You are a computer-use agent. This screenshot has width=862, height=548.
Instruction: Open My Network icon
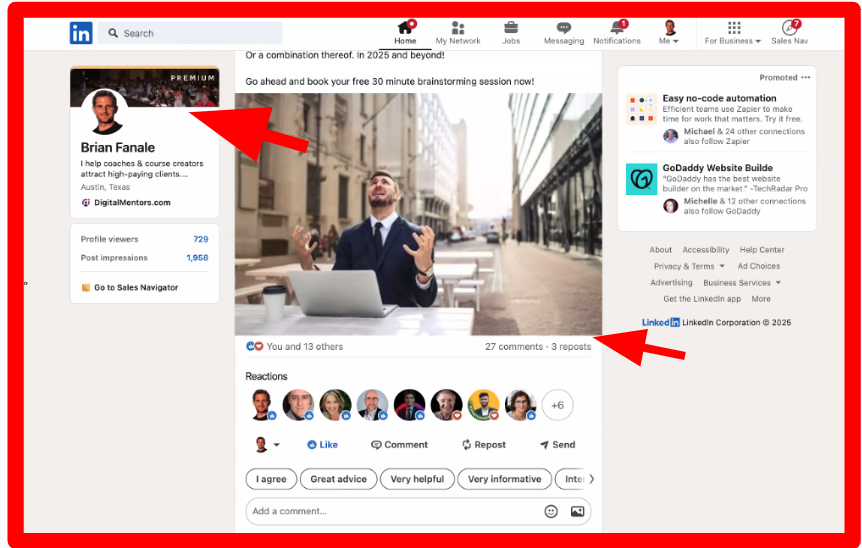pos(458,28)
